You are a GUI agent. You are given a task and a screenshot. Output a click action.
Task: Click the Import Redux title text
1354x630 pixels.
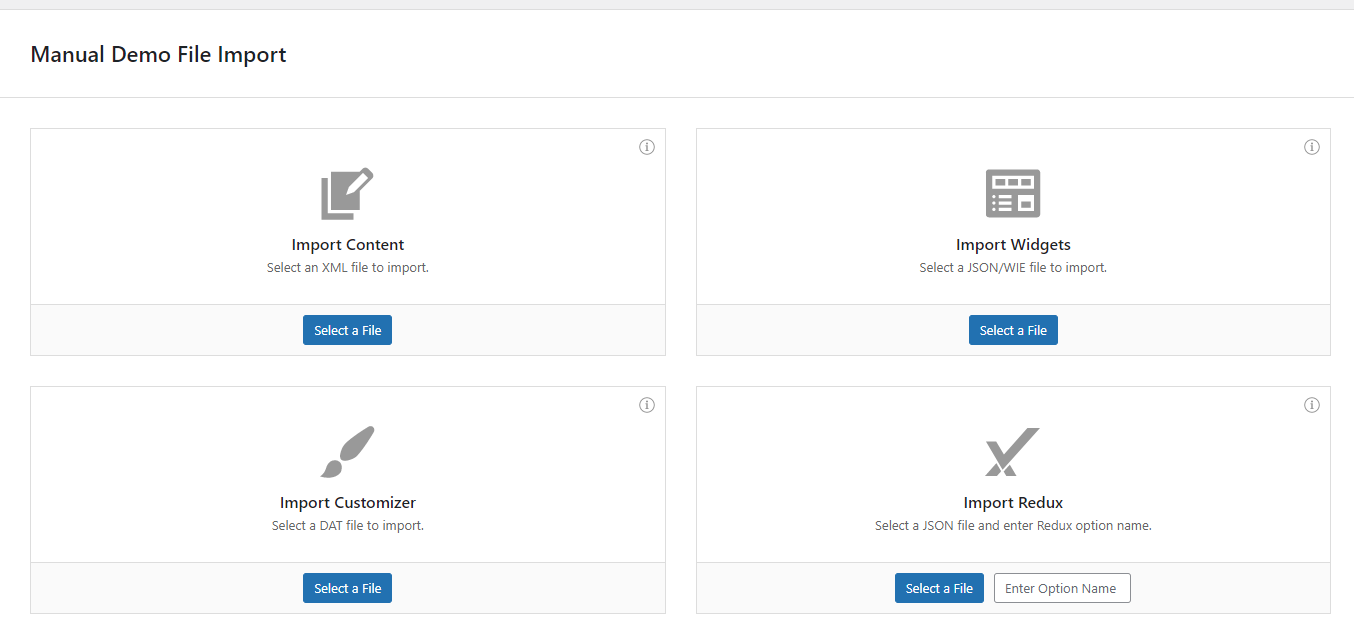[x=1013, y=503]
